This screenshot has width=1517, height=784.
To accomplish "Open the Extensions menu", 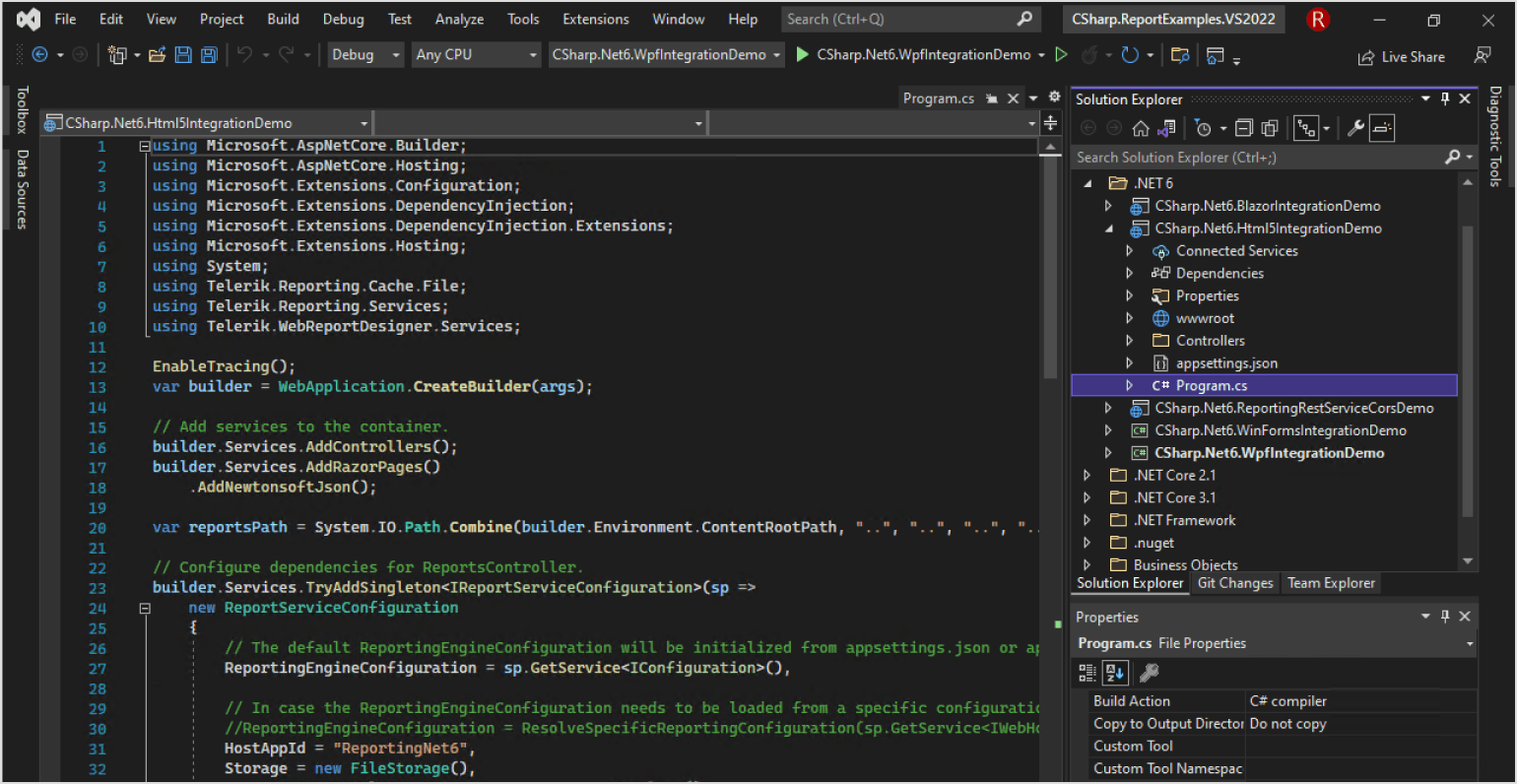I will (x=595, y=19).
